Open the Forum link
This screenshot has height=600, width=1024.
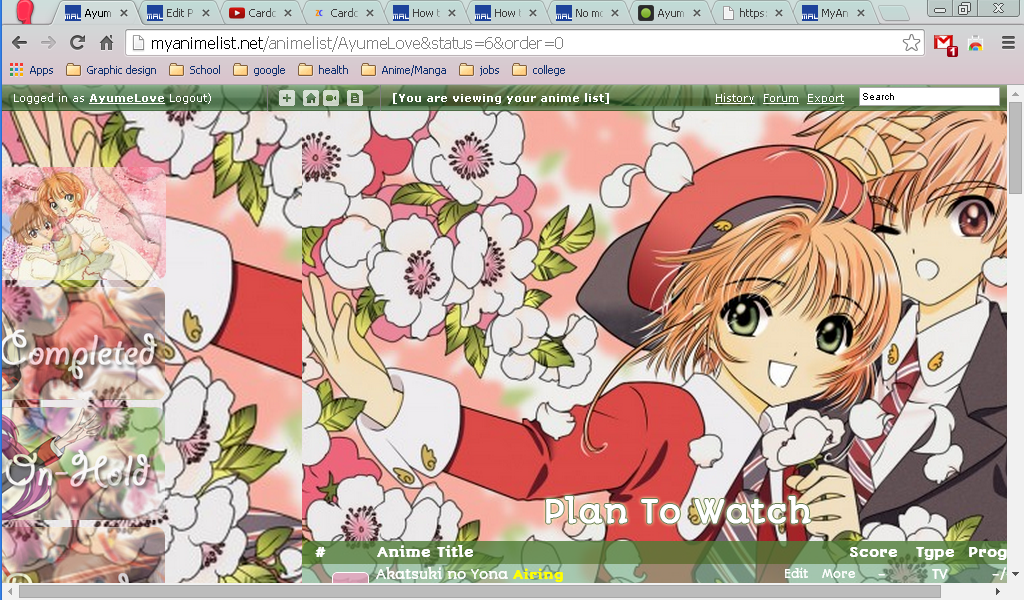[x=780, y=98]
